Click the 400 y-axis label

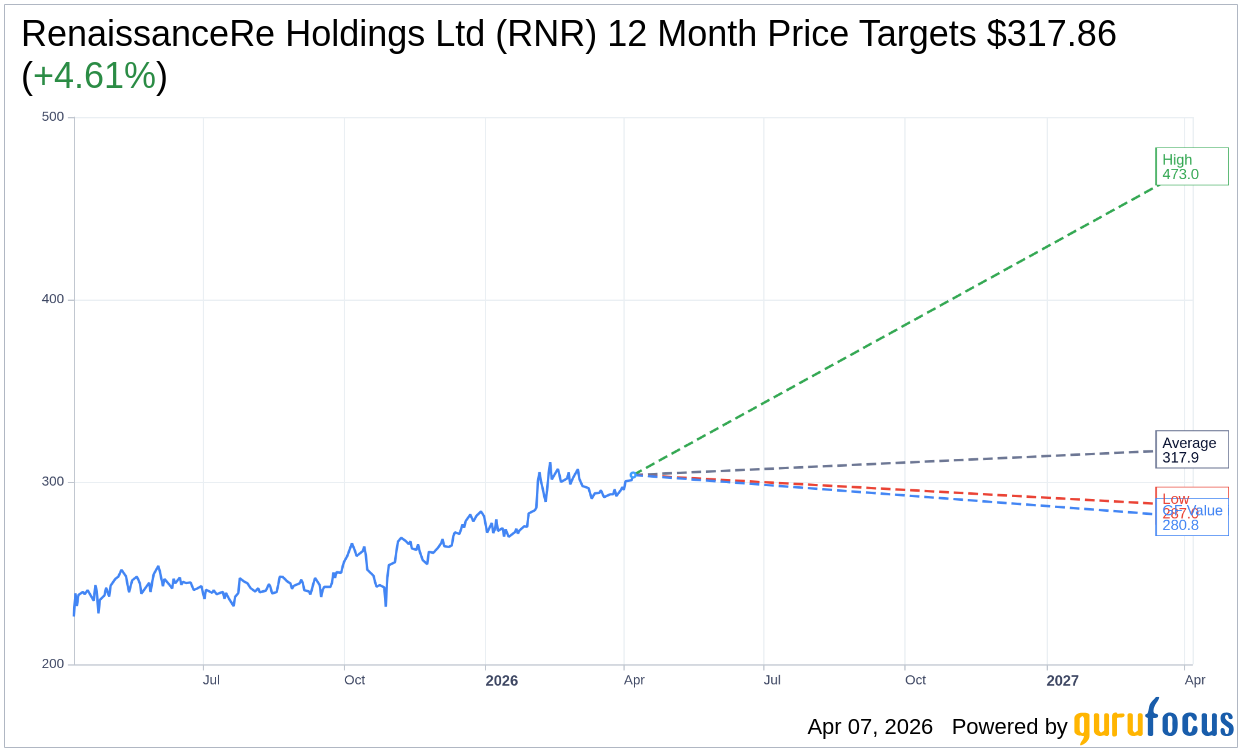(52, 299)
